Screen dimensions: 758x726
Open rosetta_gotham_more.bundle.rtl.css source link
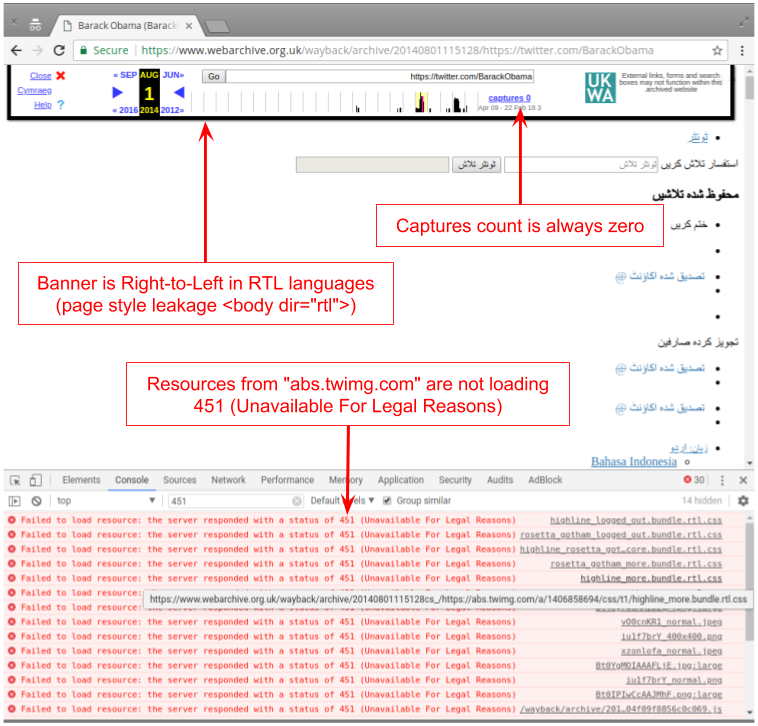point(636,564)
